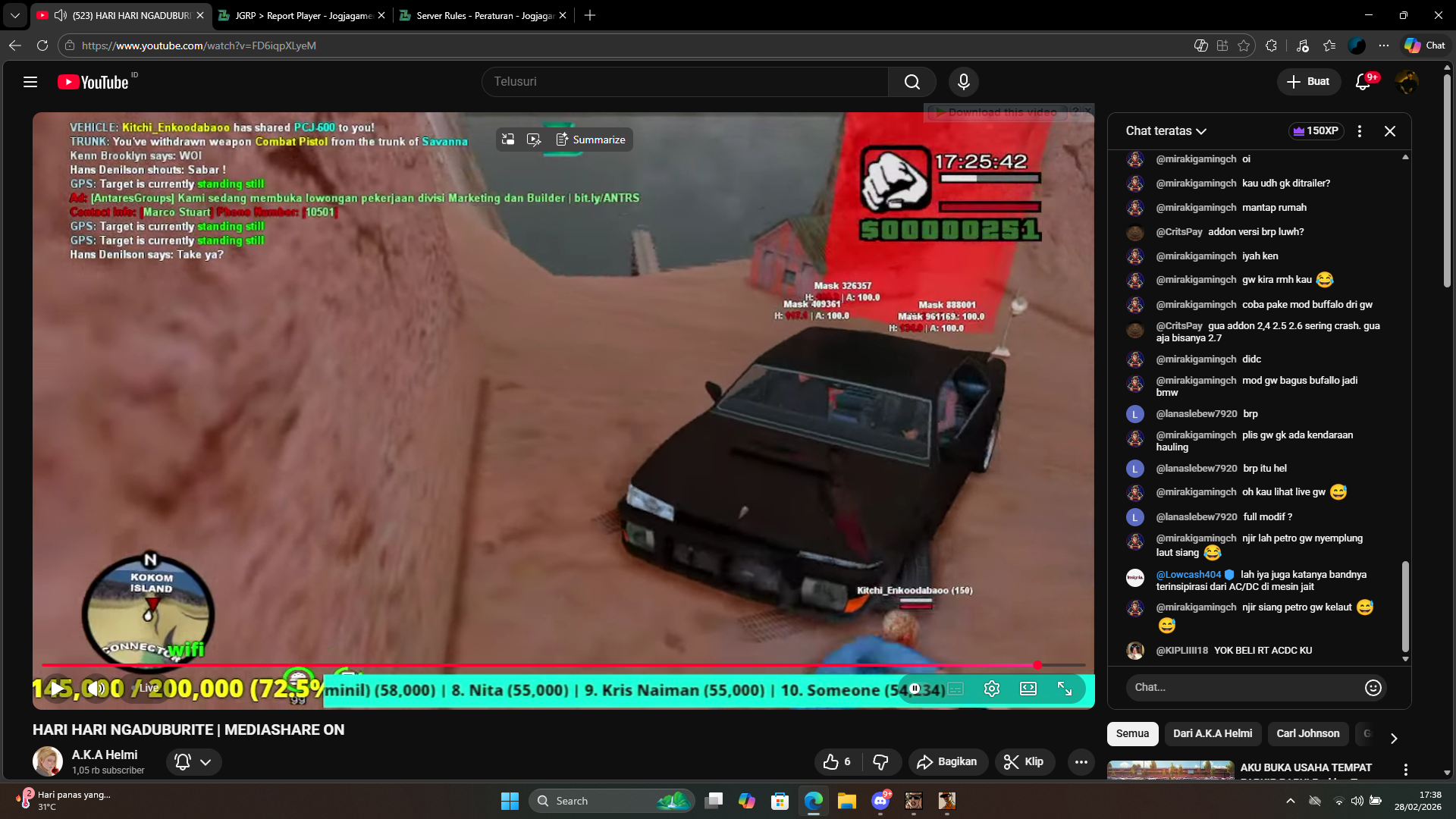The width and height of the screenshot is (1456, 819).
Task: Click the picture-in-picture icon left of Summarize
Action: tap(508, 140)
